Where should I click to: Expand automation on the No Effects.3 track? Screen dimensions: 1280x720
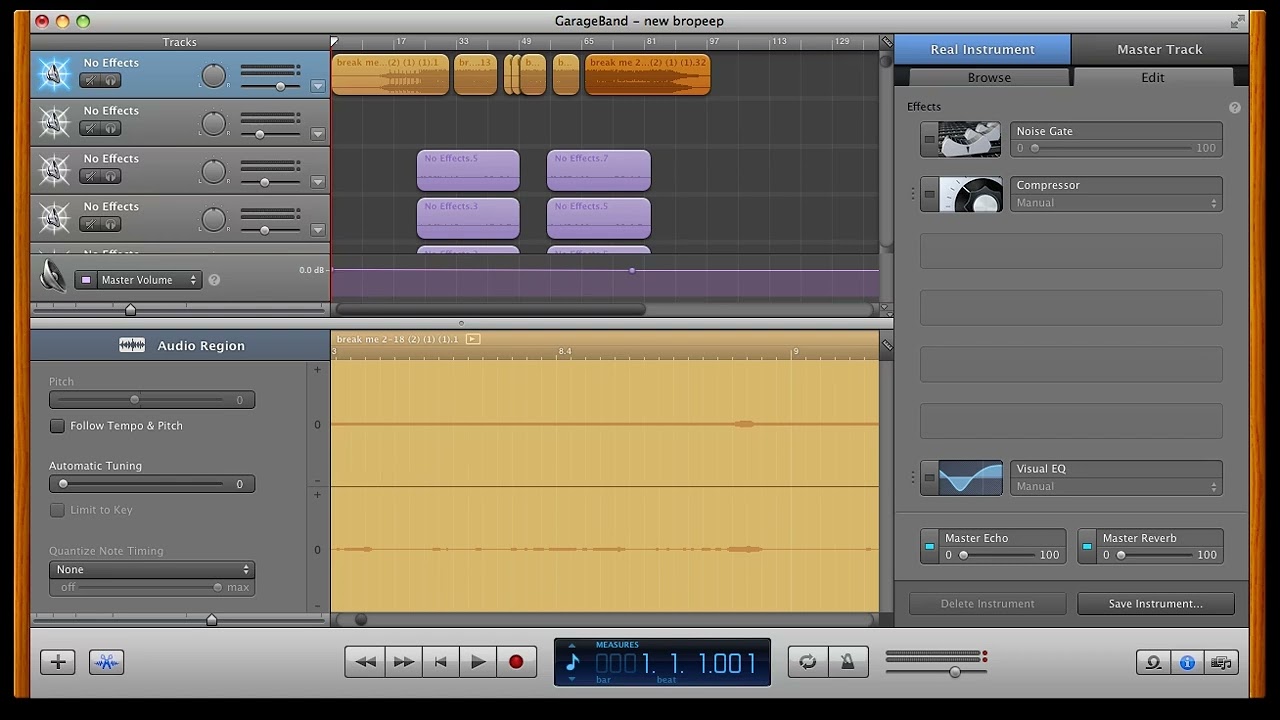coord(318,230)
